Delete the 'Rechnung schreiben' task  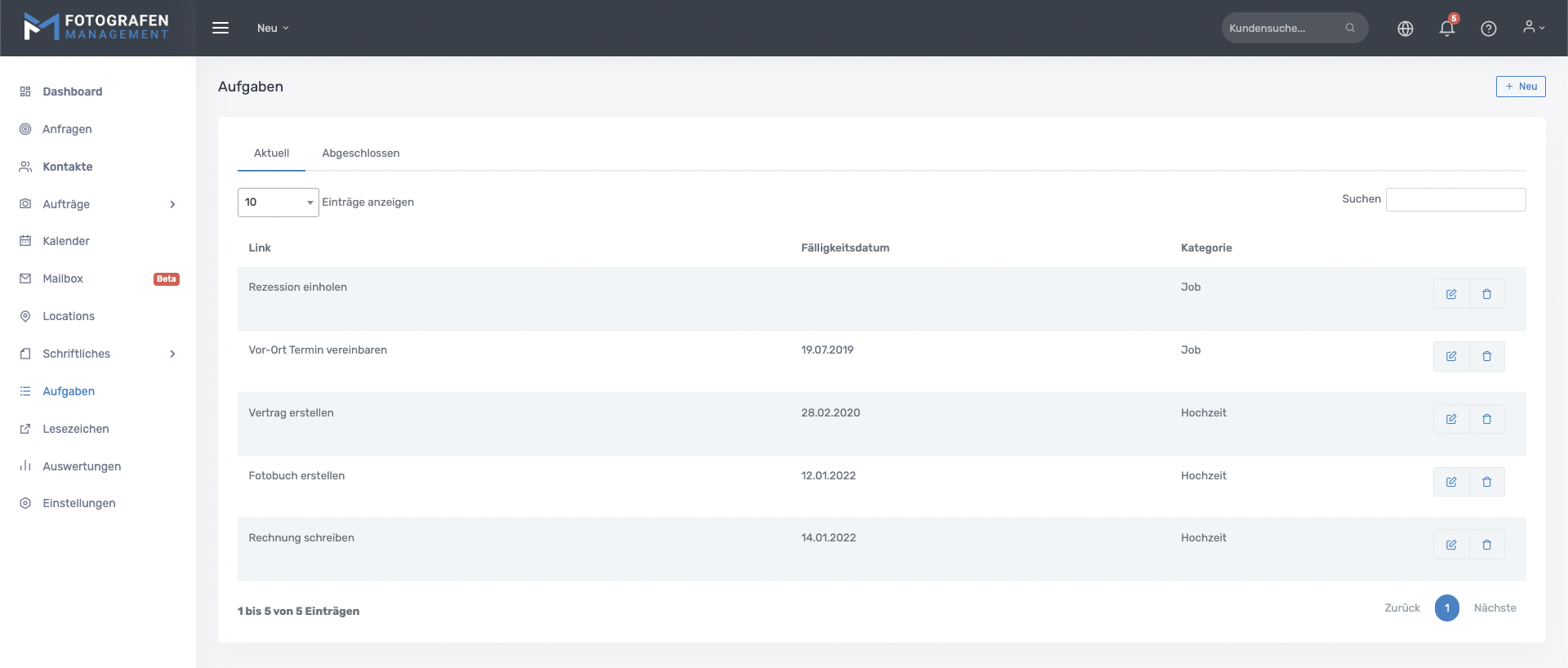click(x=1486, y=545)
